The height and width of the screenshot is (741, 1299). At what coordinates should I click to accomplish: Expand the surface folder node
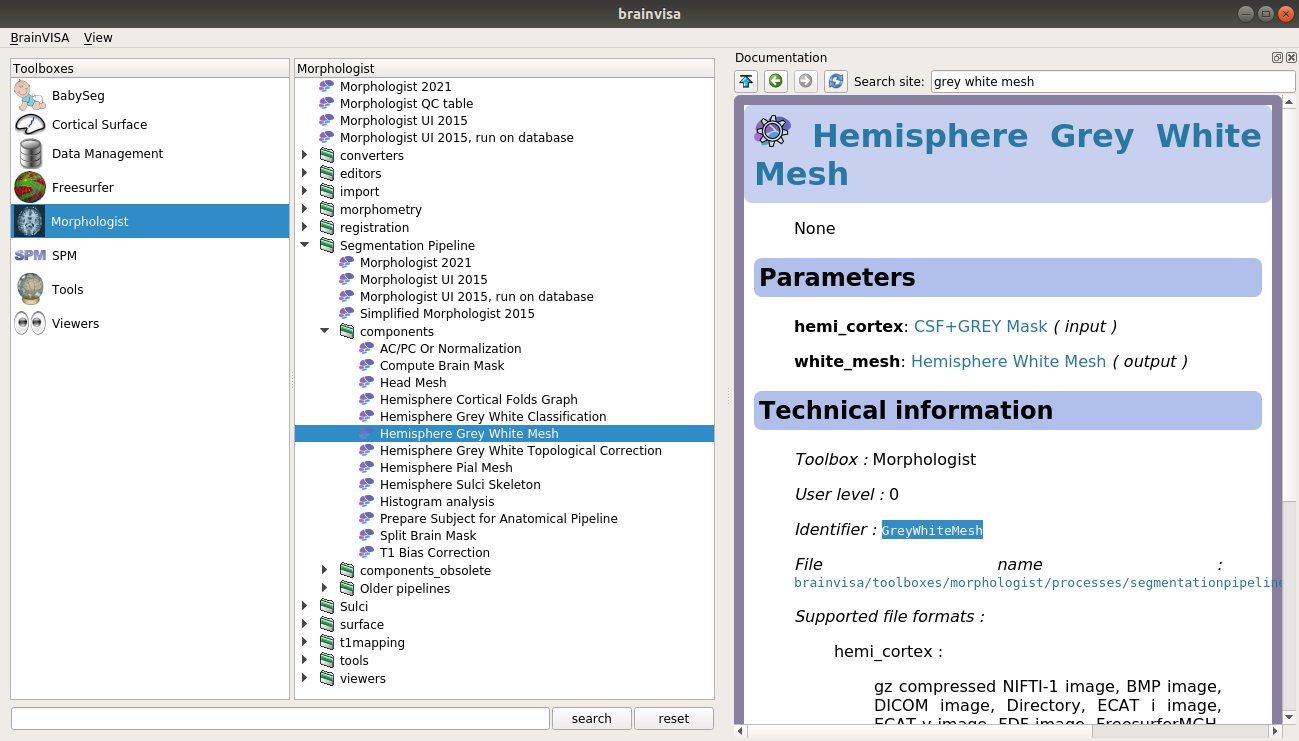(x=305, y=625)
